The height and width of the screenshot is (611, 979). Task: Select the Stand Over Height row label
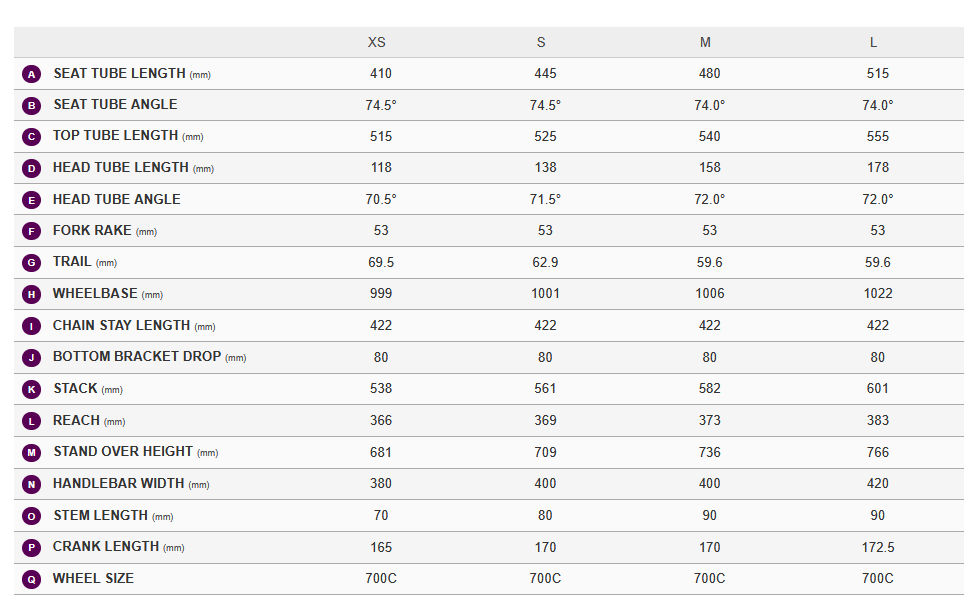[x=124, y=452]
